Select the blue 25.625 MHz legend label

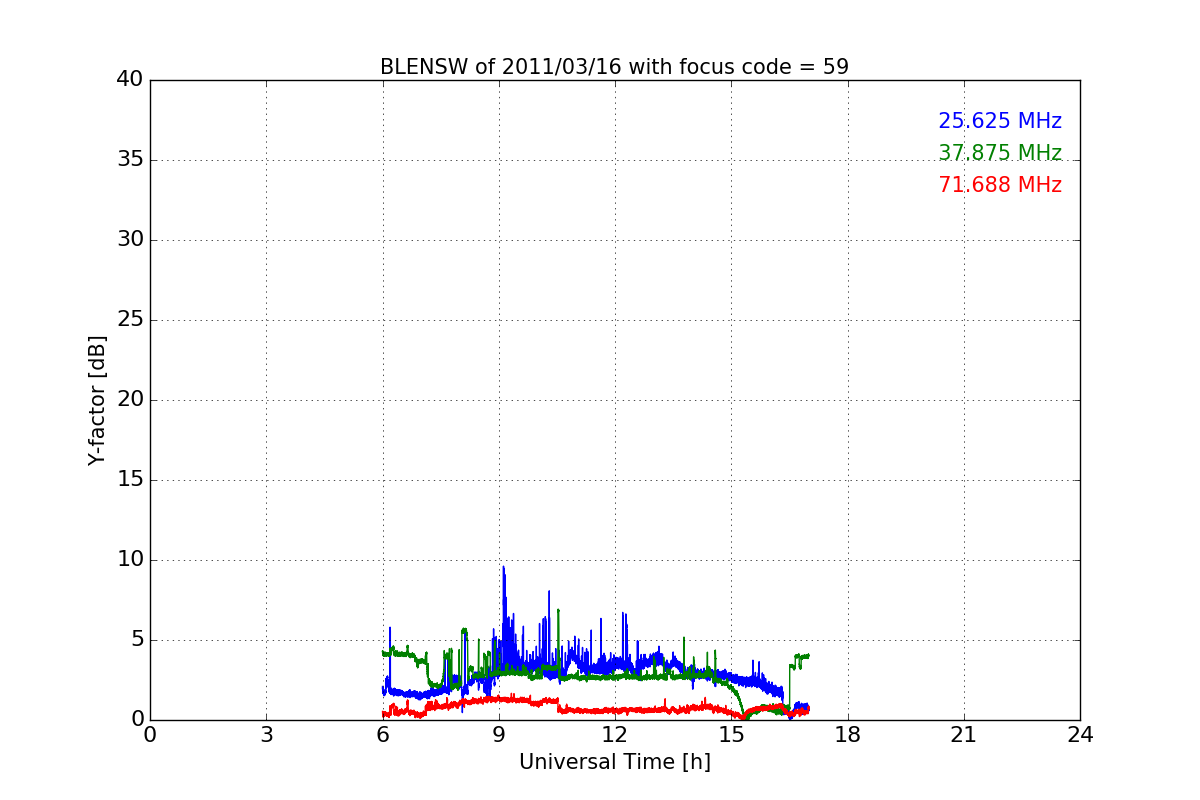click(x=1000, y=121)
